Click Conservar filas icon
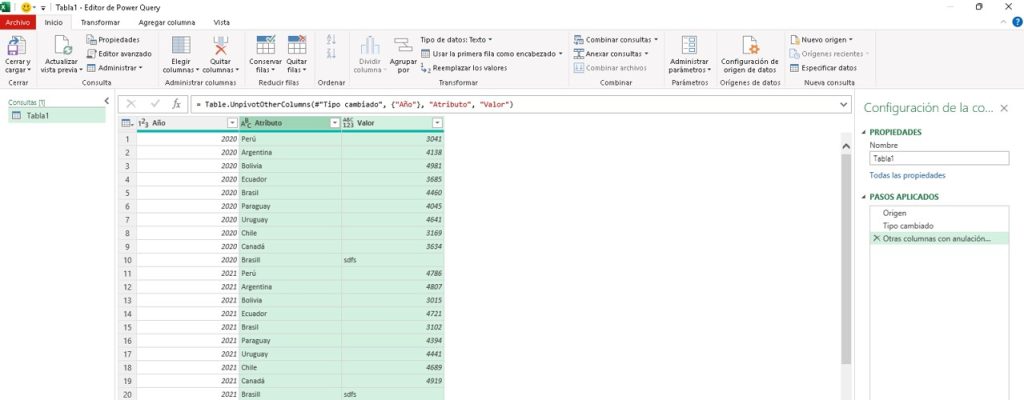This screenshot has width=1024, height=400. [x=266, y=44]
